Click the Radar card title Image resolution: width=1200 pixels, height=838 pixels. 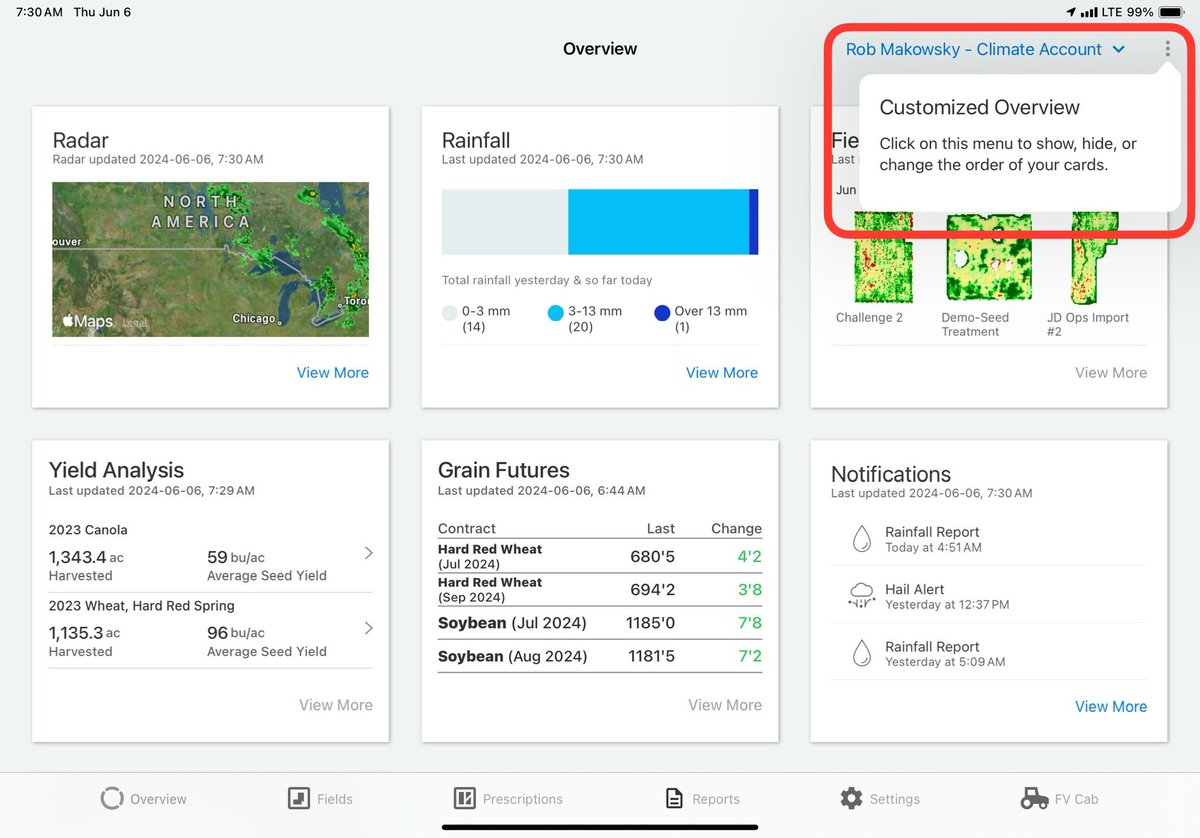[x=80, y=141]
